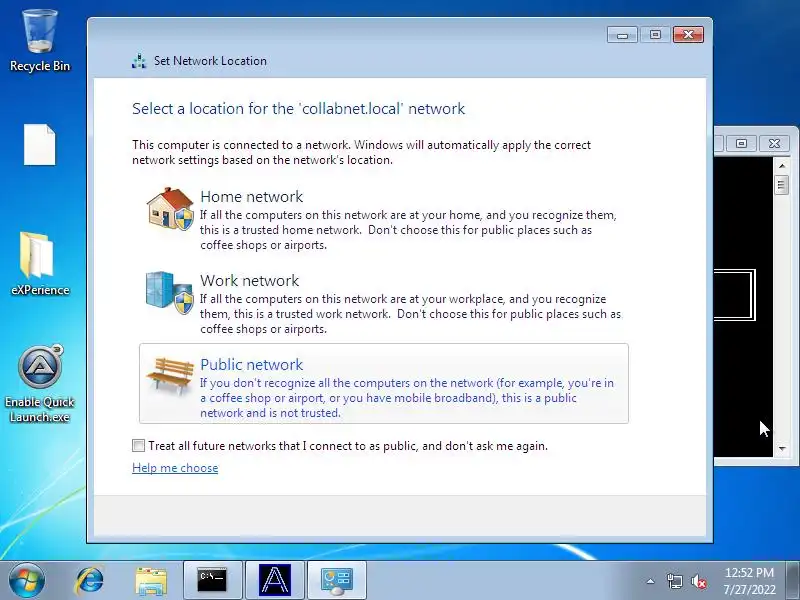Open the Windows Start menu
Viewport: 800px width, 600px height.
click(x=27, y=580)
